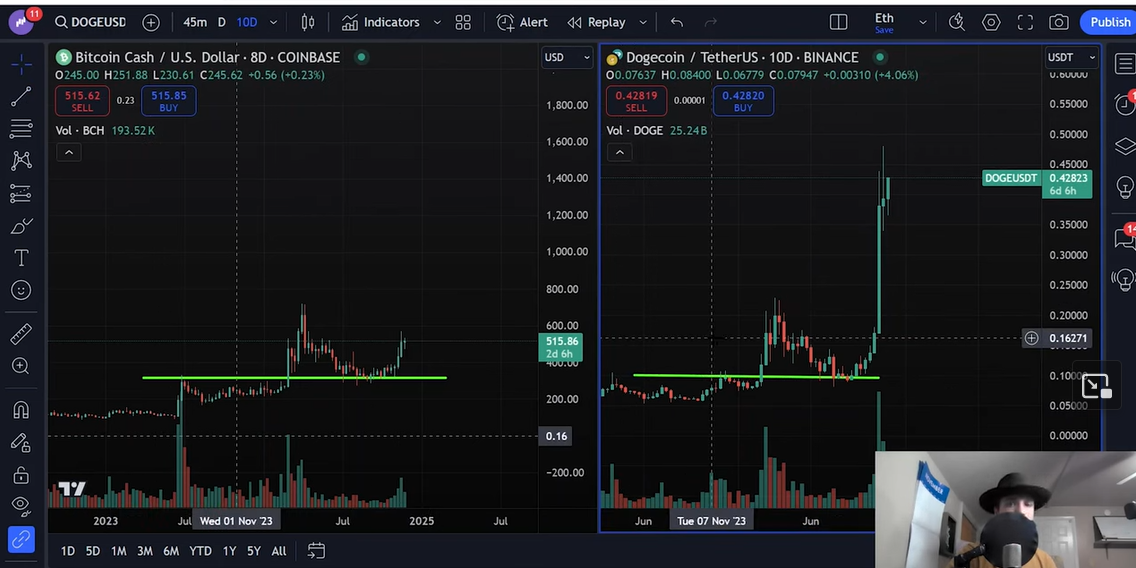Select the trend line drawing tool

click(x=21, y=96)
